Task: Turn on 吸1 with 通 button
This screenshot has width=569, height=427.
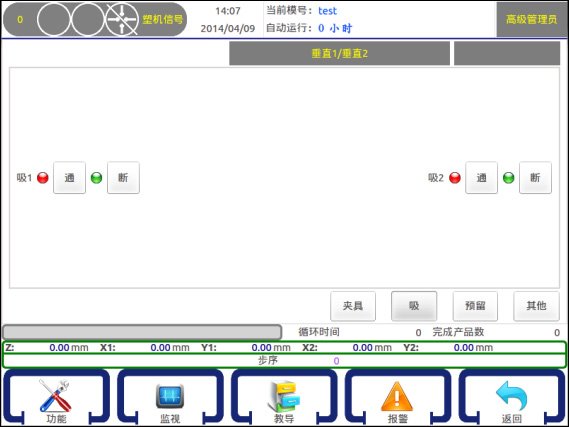Action: pos(69,177)
